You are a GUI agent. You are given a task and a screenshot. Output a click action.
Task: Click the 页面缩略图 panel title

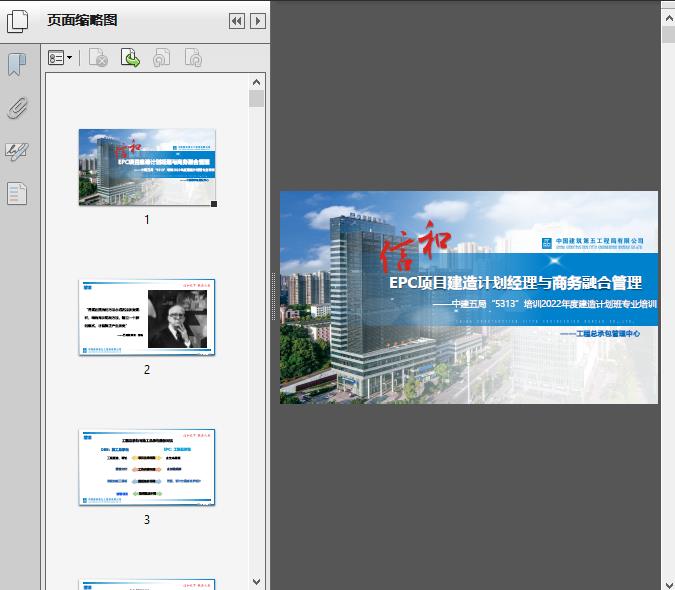coord(82,20)
